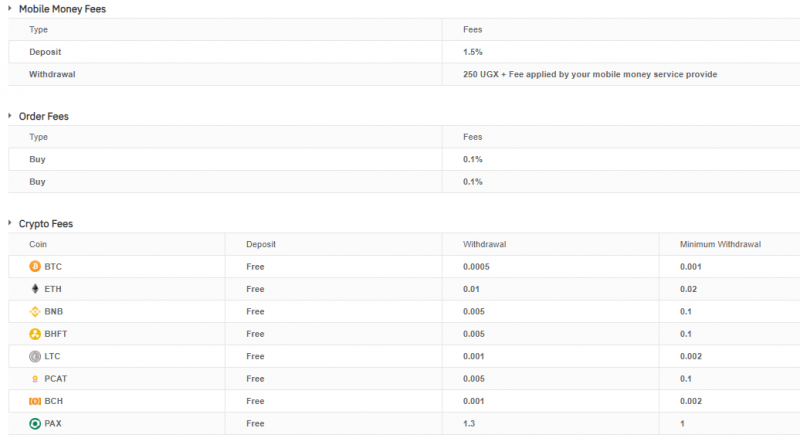Click the Order Fees heading text
The width and height of the screenshot is (800, 445).
click(43, 116)
